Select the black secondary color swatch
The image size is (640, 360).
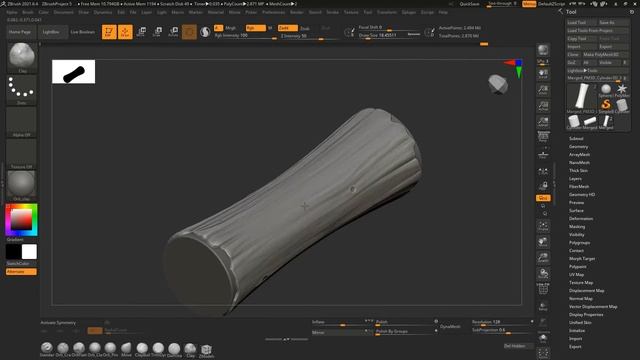pos(13,252)
